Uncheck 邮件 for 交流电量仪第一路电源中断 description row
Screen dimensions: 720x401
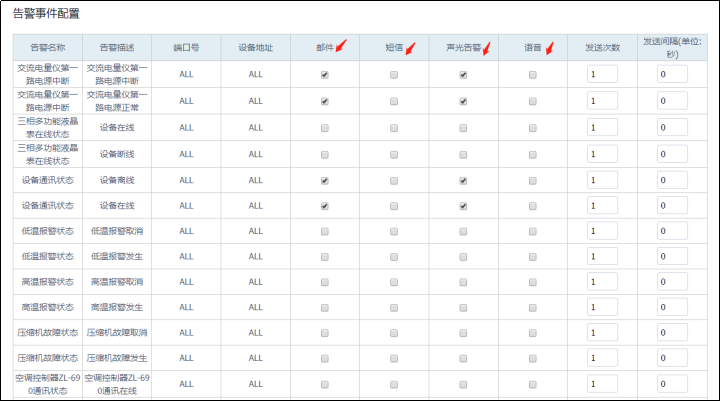pyautogui.click(x=324, y=75)
